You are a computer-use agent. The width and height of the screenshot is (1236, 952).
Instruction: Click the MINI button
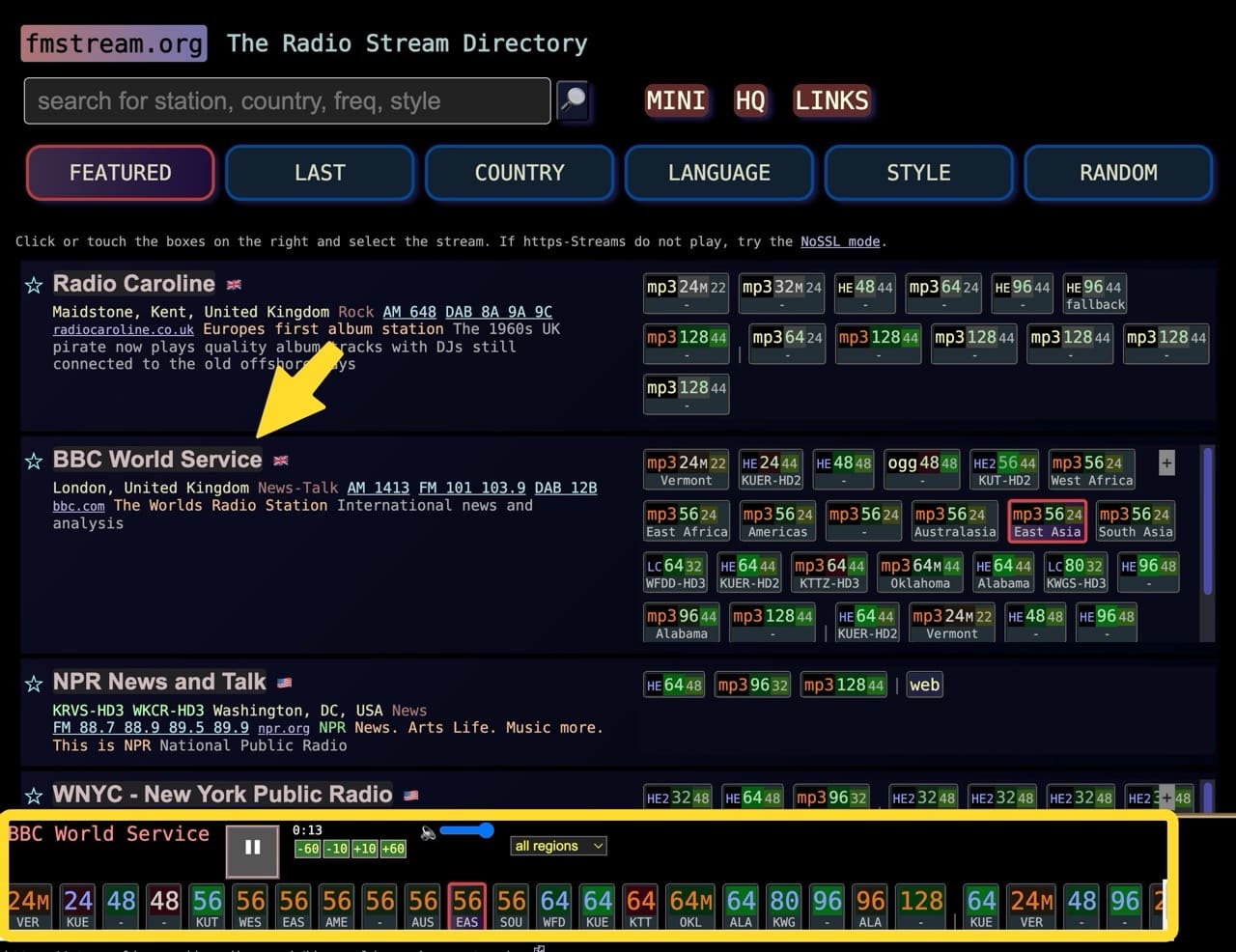pyautogui.click(x=676, y=100)
